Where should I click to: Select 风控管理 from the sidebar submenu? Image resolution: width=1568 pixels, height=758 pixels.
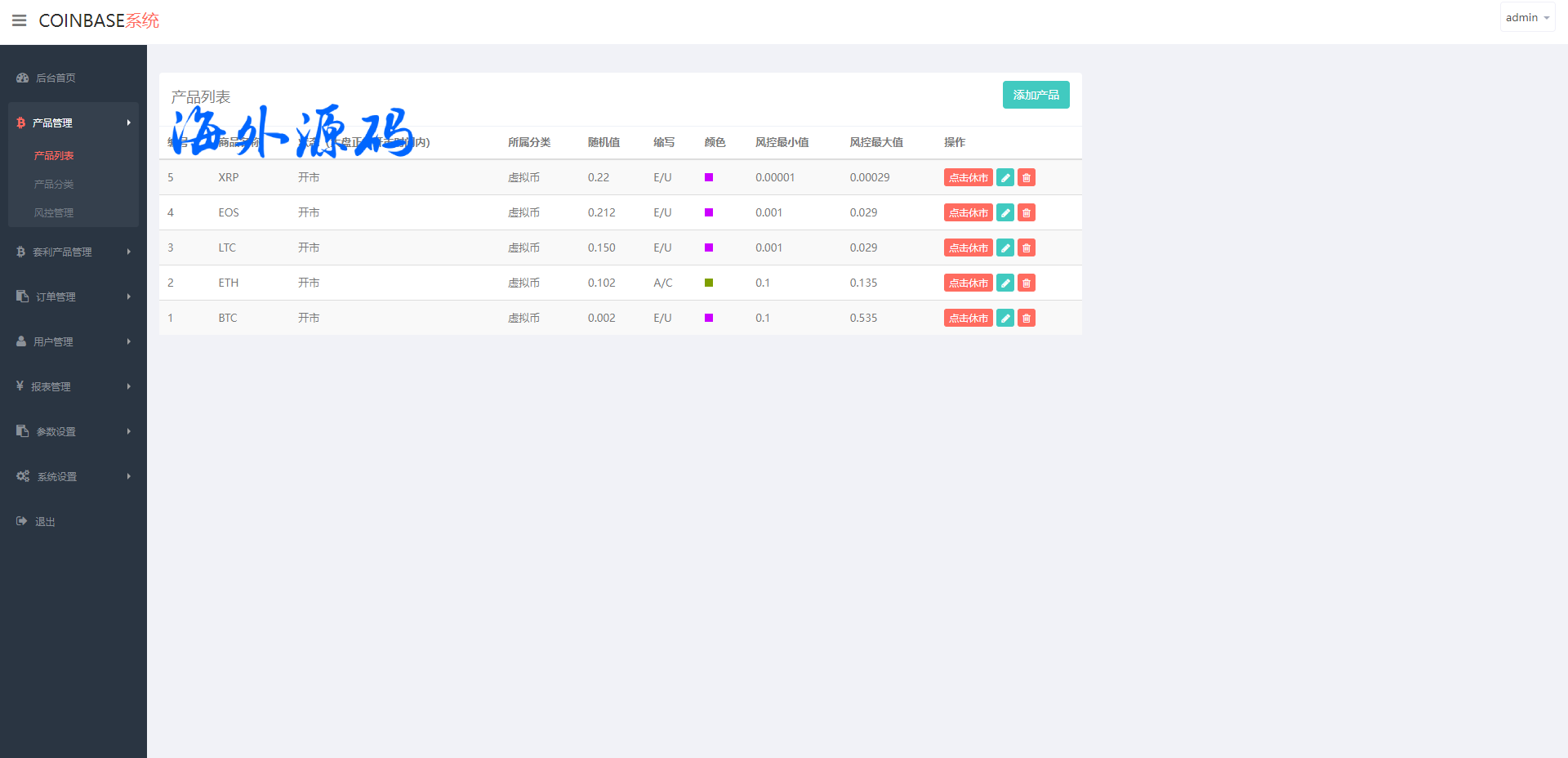click(54, 212)
